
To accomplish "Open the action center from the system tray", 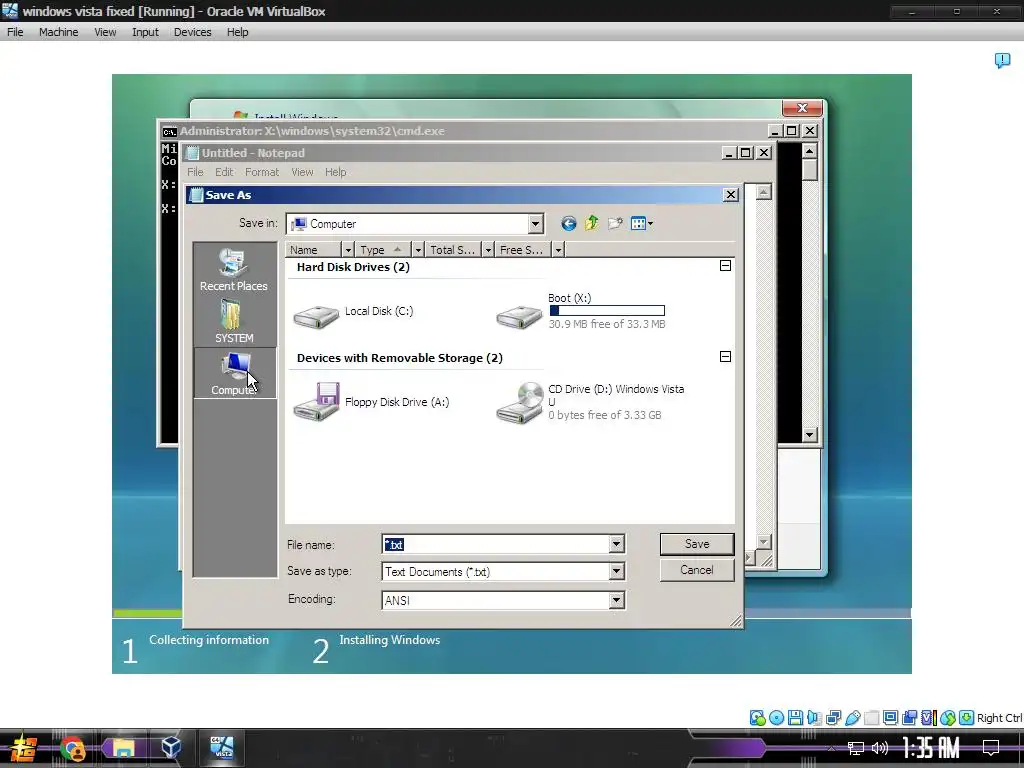I will [991, 748].
